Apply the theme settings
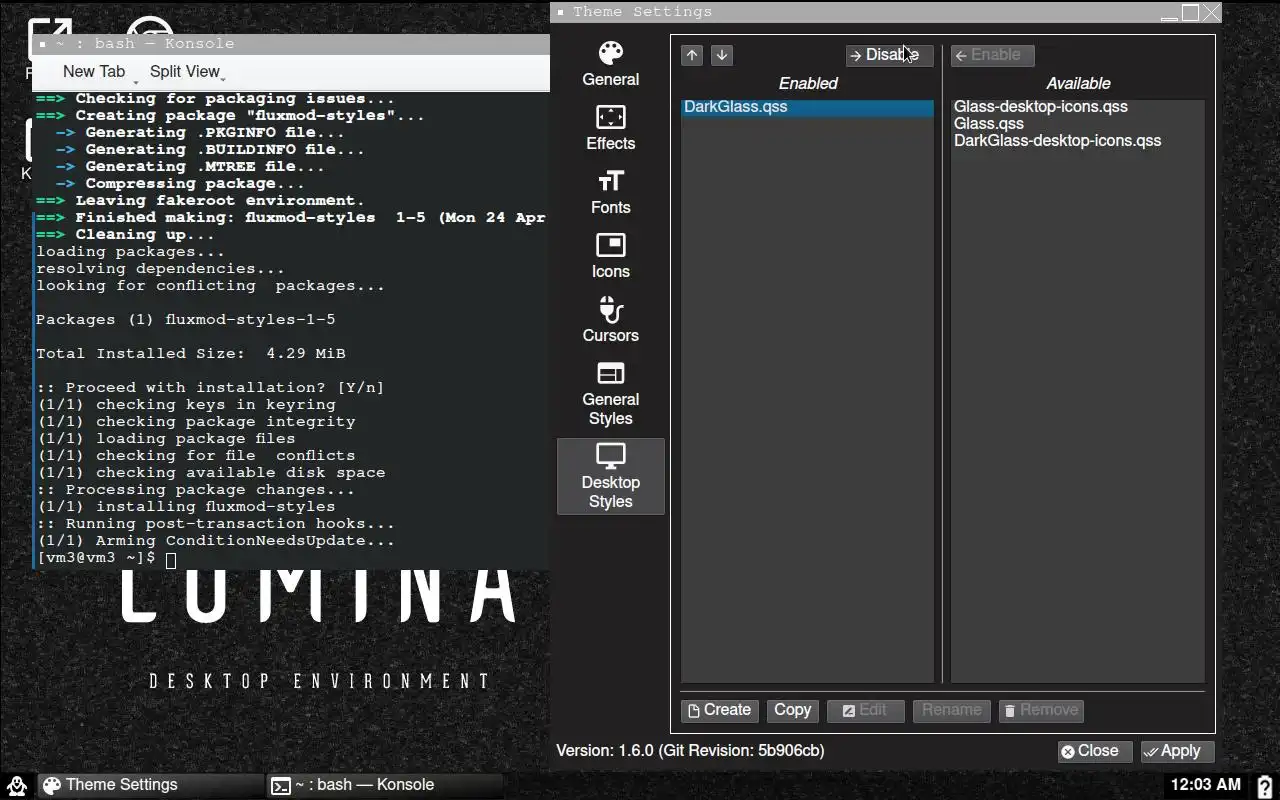 point(1177,751)
